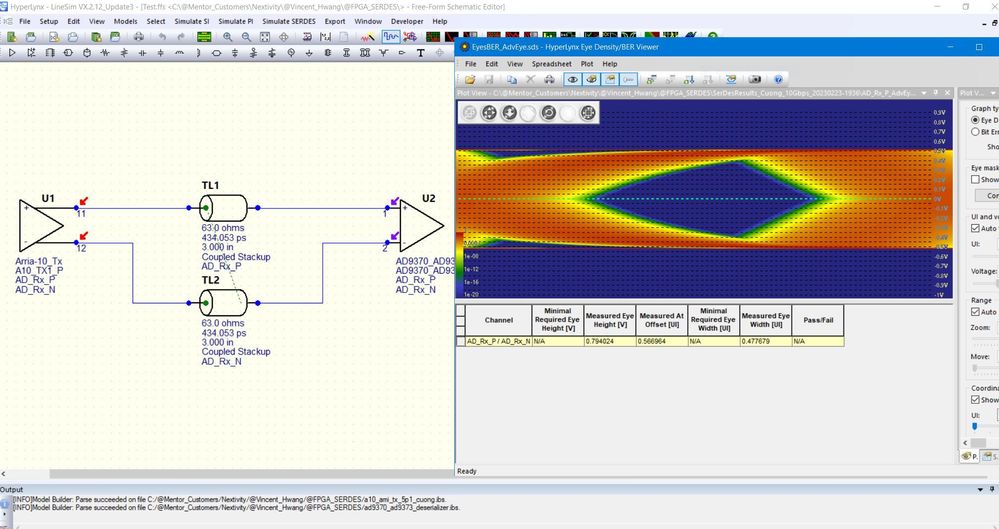The height and width of the screenshot is (529, 999).
Task: Click the AD_Rx_P / AD_Rx_N channel cell
Action: coord(498,341)
